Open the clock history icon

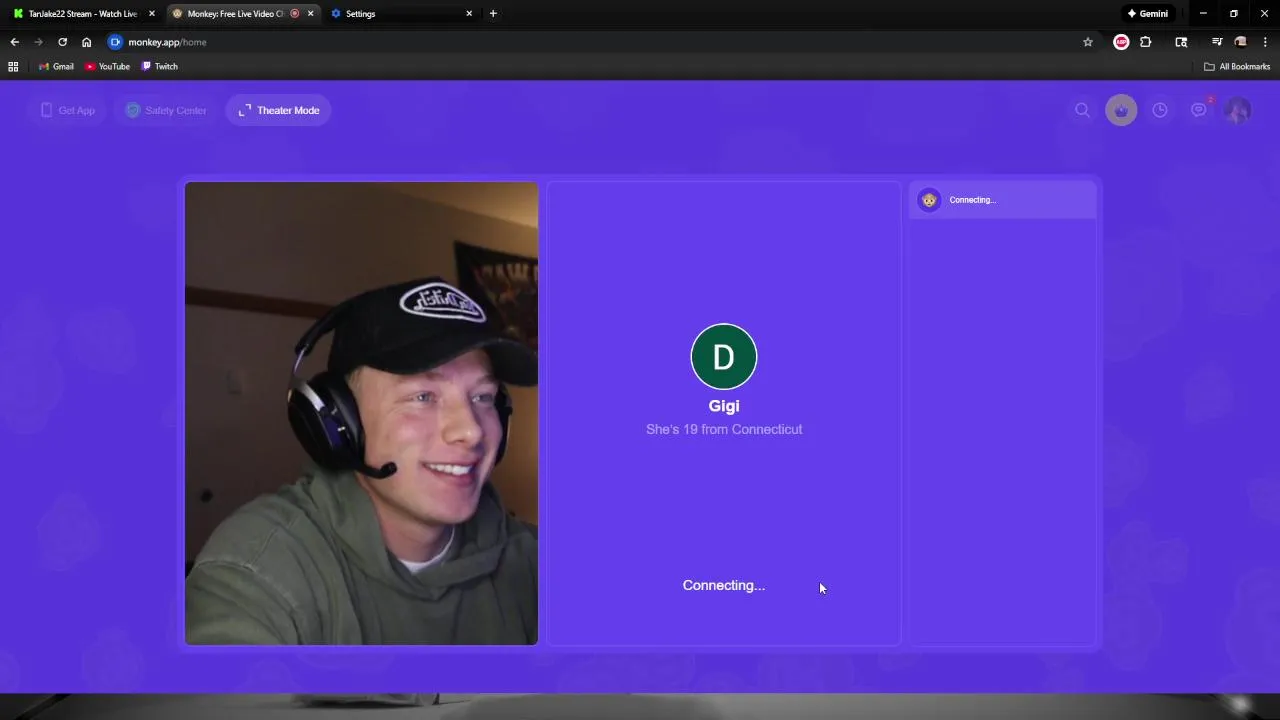click(x=1160, y=110)
